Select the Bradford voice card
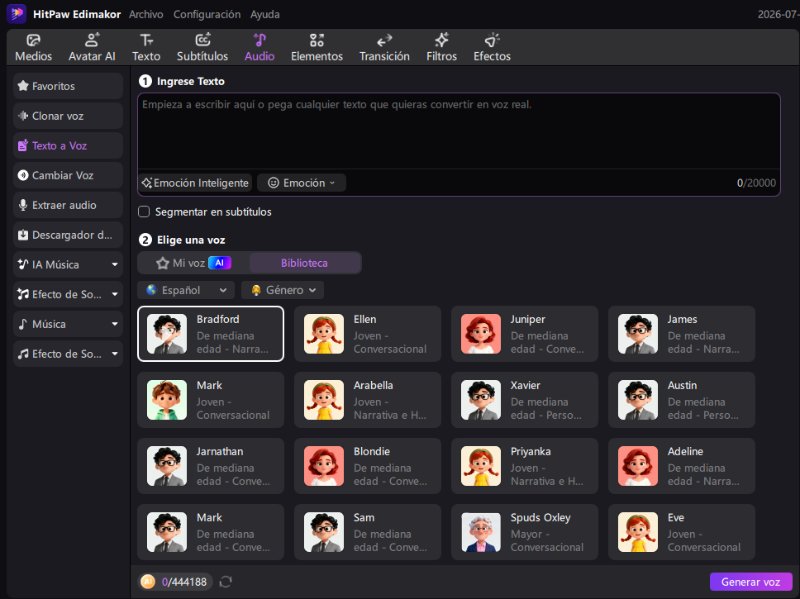The width and height of the screenshot is (800, 599). click(211, 334)
